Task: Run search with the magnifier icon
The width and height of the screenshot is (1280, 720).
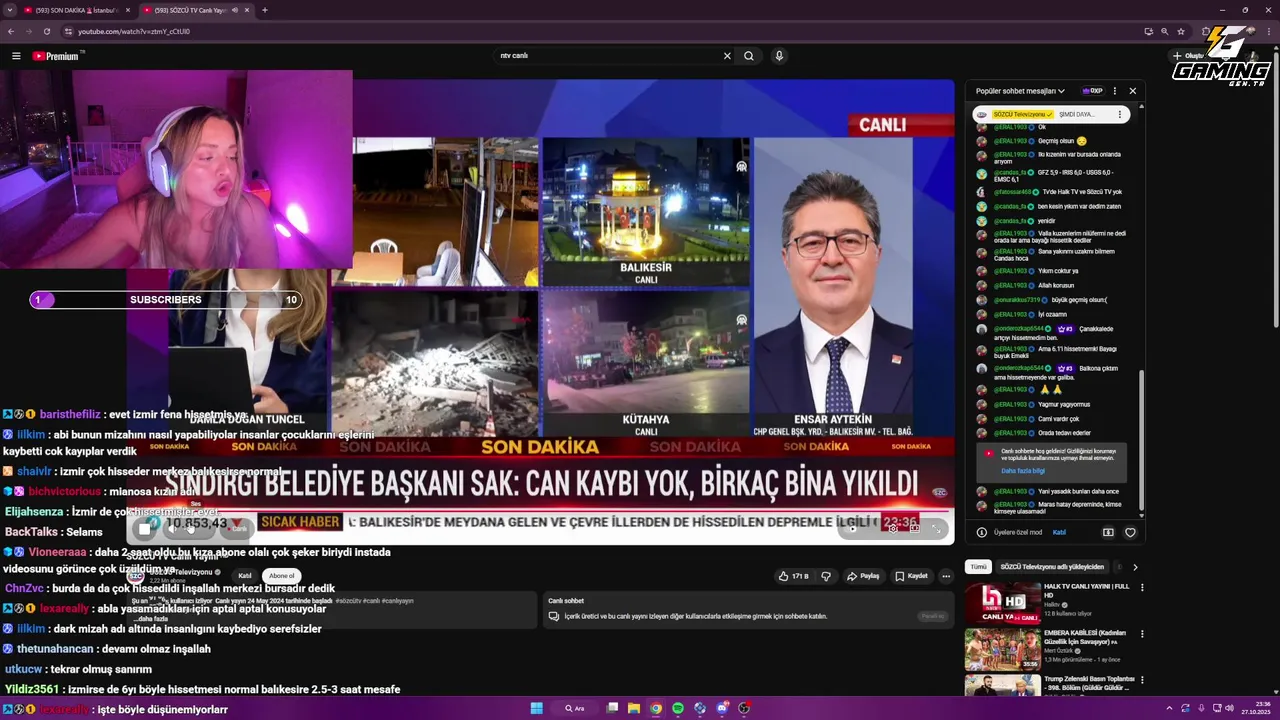Action: 748,56
